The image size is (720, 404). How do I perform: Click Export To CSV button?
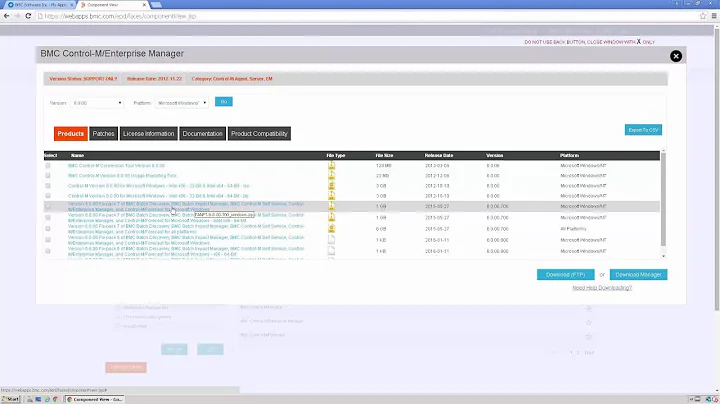click(643, 130)
